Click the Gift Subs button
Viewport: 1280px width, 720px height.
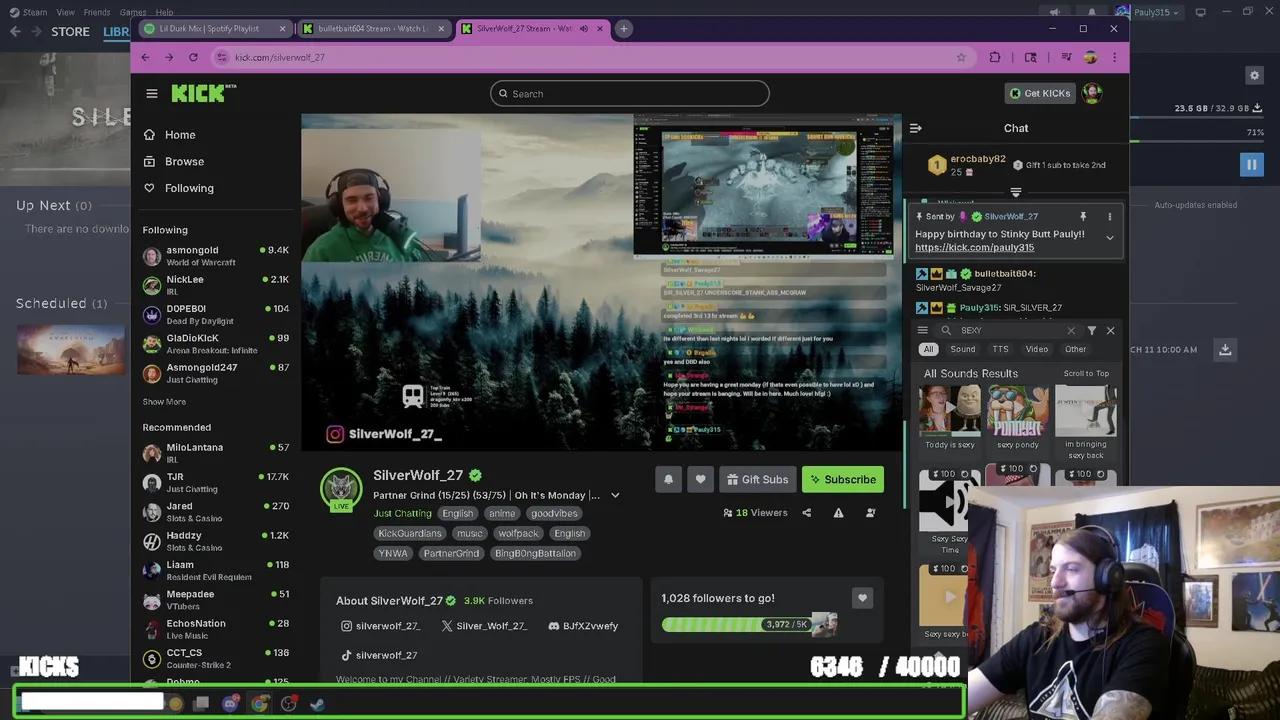point(757,480)
